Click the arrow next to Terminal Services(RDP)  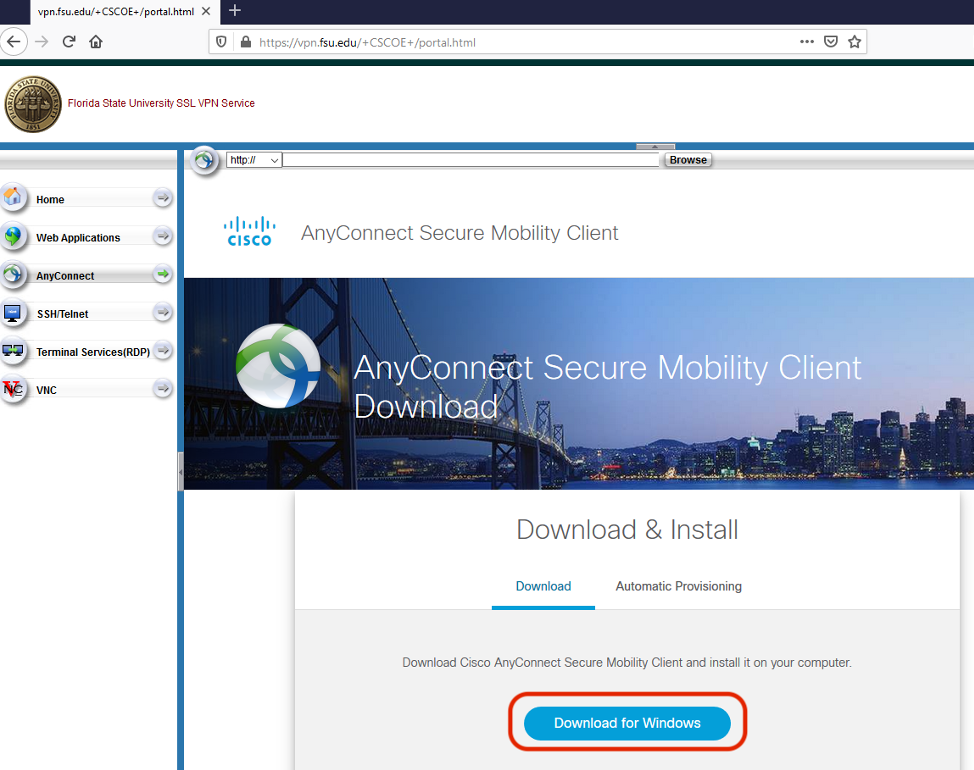[163, 350]
